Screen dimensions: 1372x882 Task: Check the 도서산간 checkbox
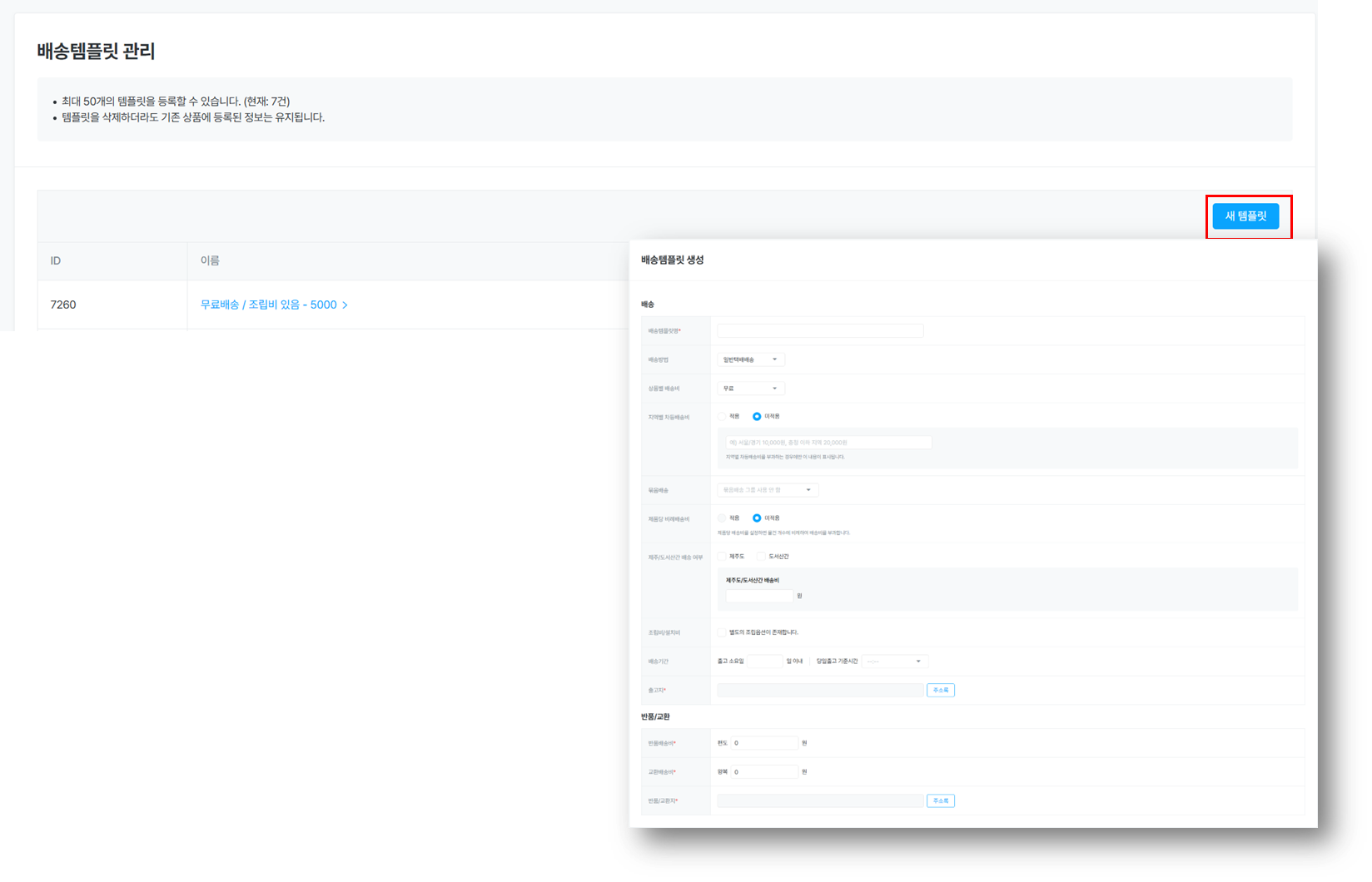tap(761, 556)
